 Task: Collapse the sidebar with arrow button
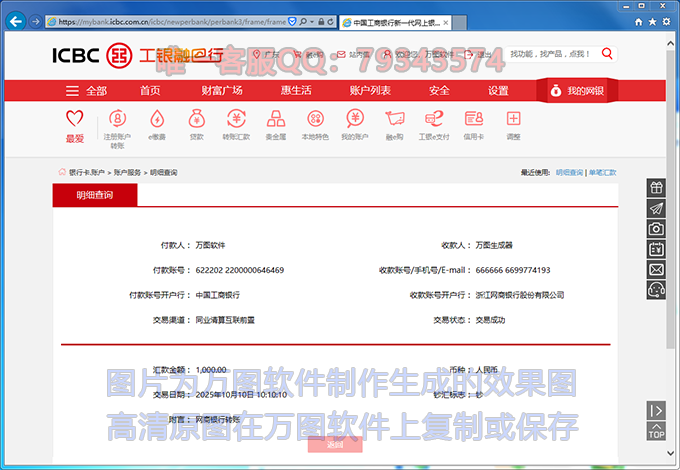click(x=656, y=410)
